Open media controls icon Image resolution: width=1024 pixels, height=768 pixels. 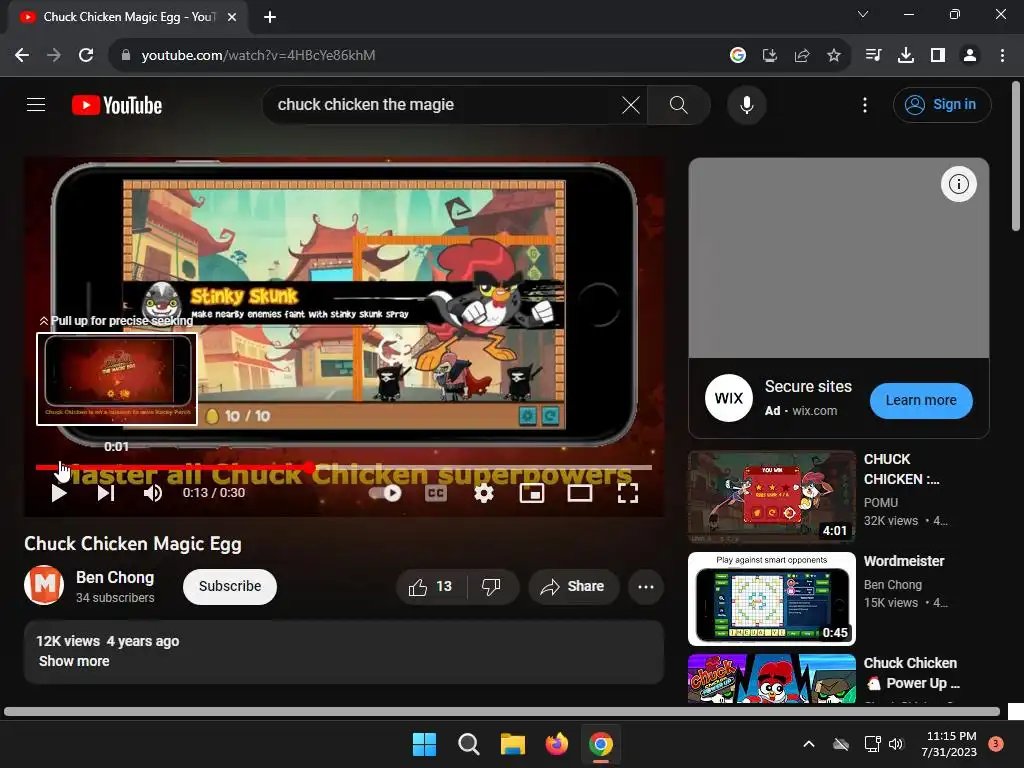(874, 55)
